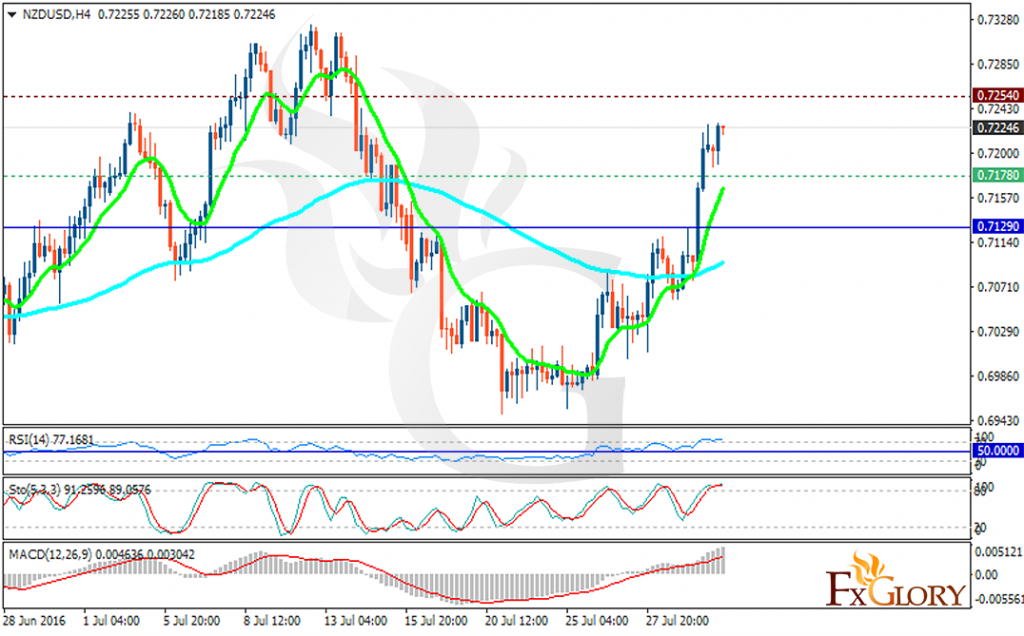This screenshot has width=1024, height=636.
Task: Click the 0.69430 price axis value
Action: click(x=998, y=420)
